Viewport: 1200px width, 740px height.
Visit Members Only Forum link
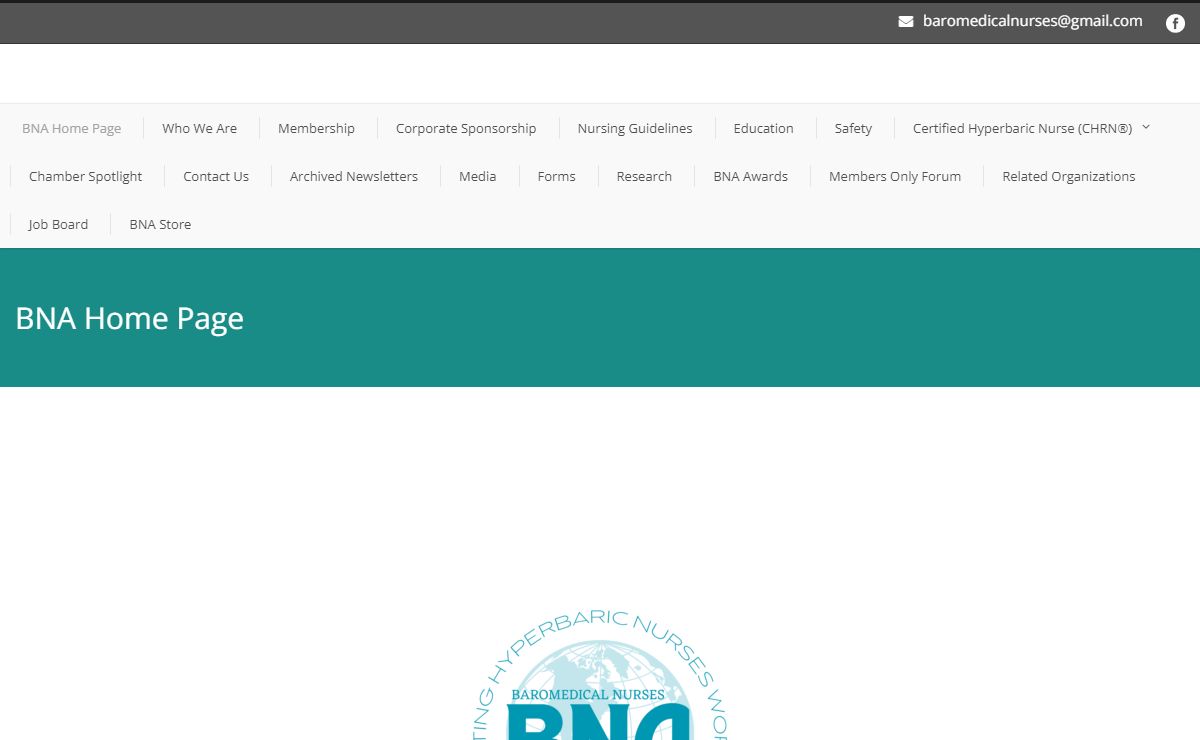(895, 176)
